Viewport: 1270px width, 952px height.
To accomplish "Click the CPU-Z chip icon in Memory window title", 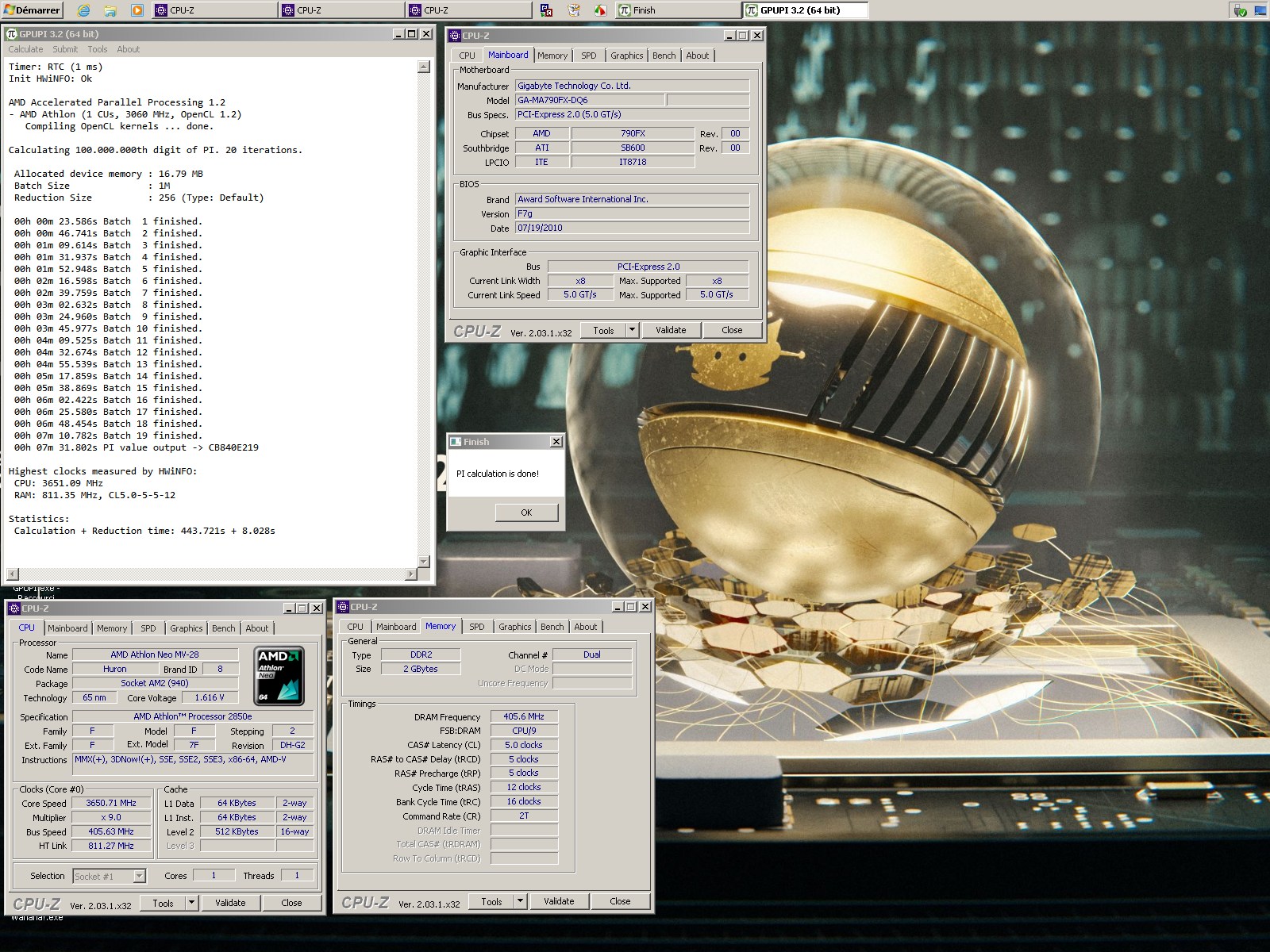I will tap(344, 607).
